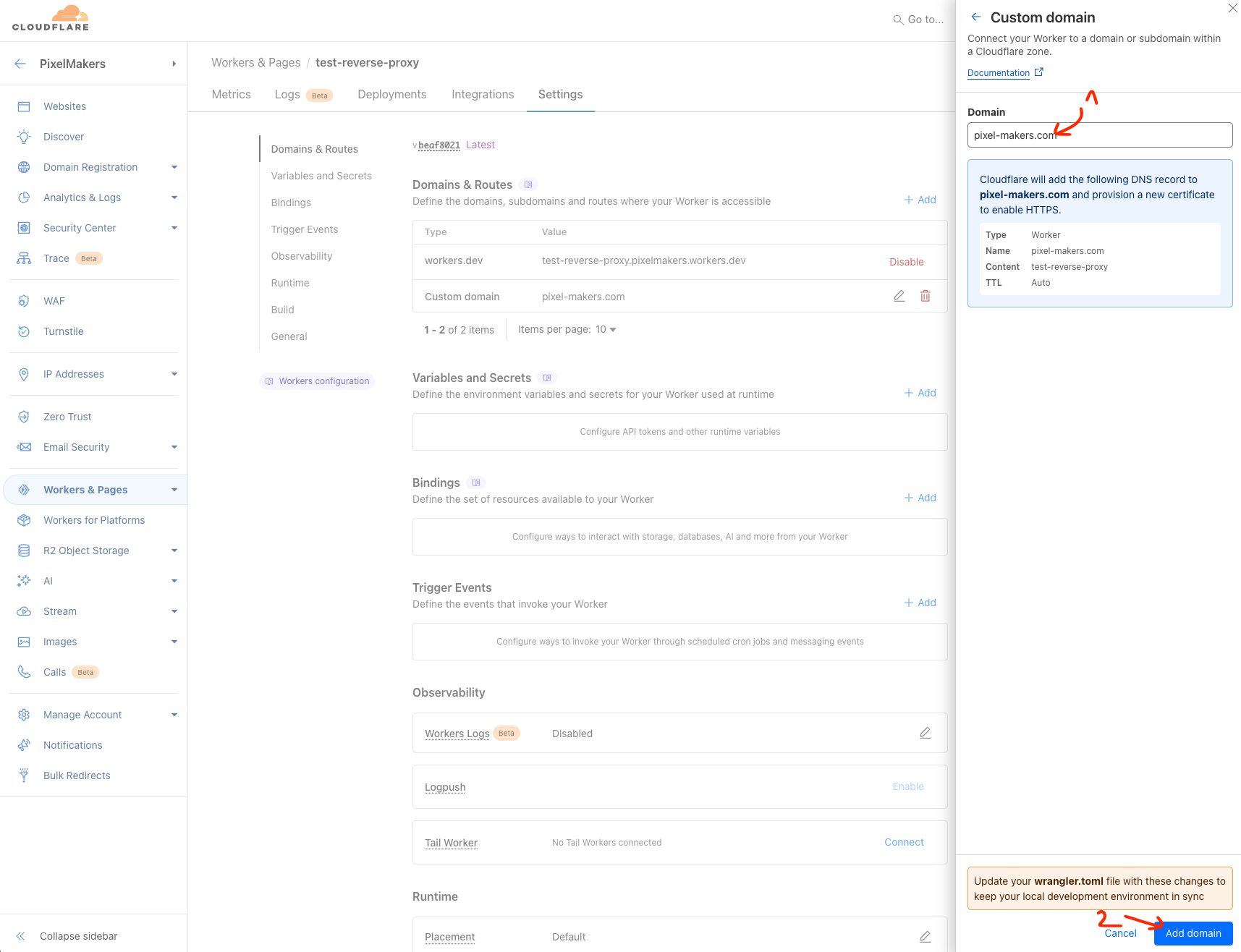Click the Notifications megaphone icon
1241x952 pixels.
(x=24, y=745)
